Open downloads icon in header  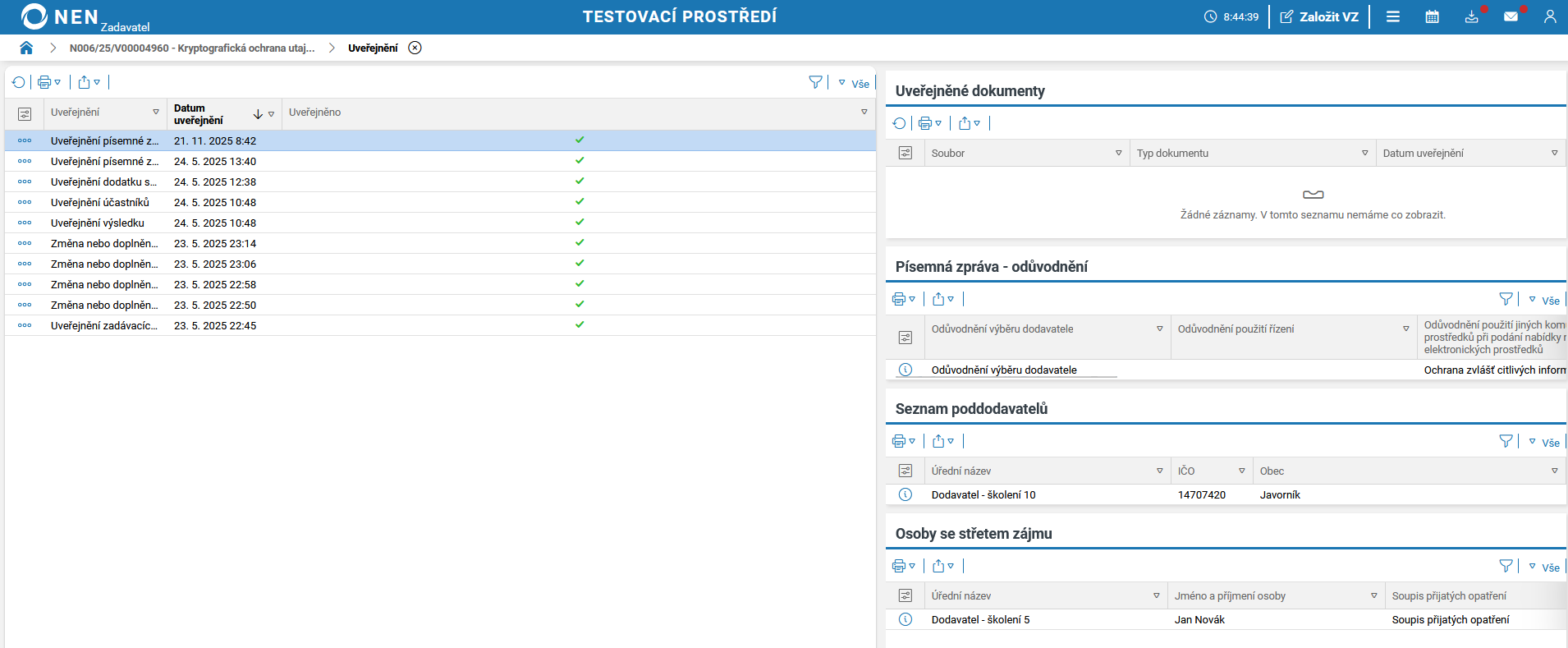(x=1472, y=16)
